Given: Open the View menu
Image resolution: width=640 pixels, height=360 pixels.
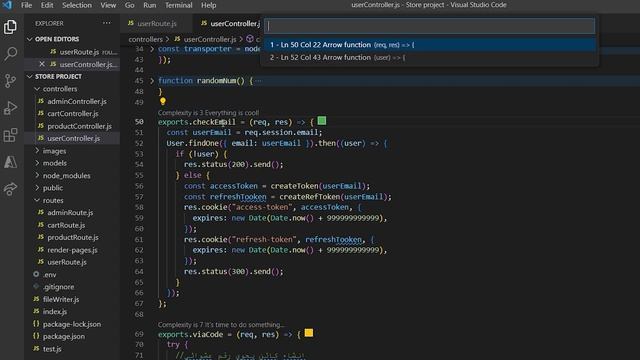Looking at the screenshot, I should tap(108, 5).
